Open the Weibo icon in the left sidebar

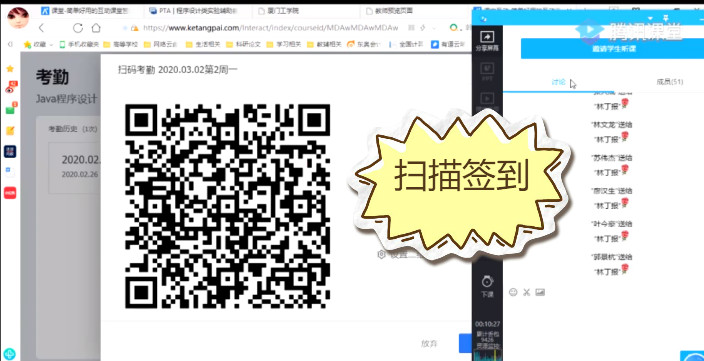pos(10,88)
